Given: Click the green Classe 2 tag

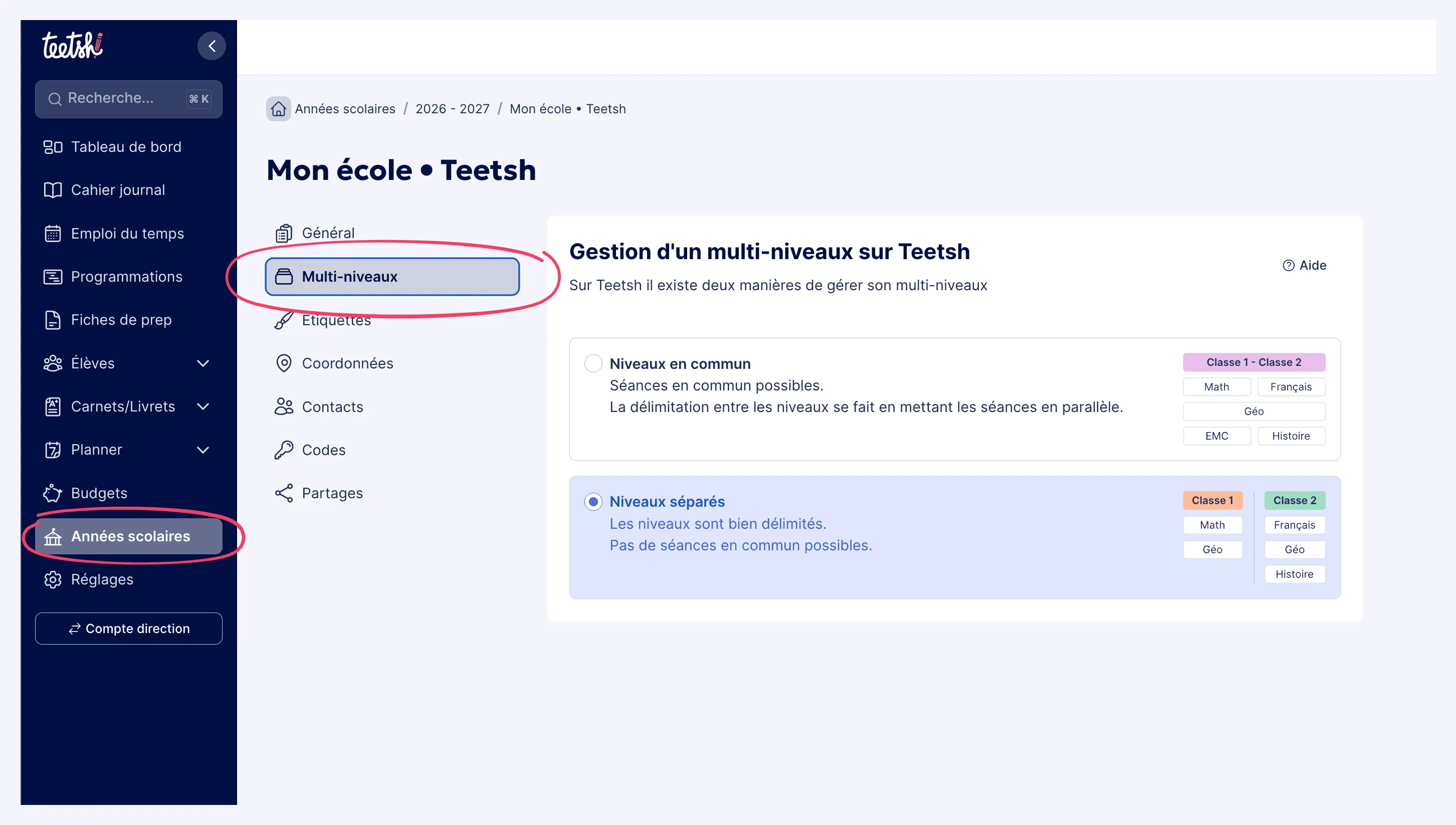Looking at the screenshot, I should pyautogui.click(x=1295, y=500).
